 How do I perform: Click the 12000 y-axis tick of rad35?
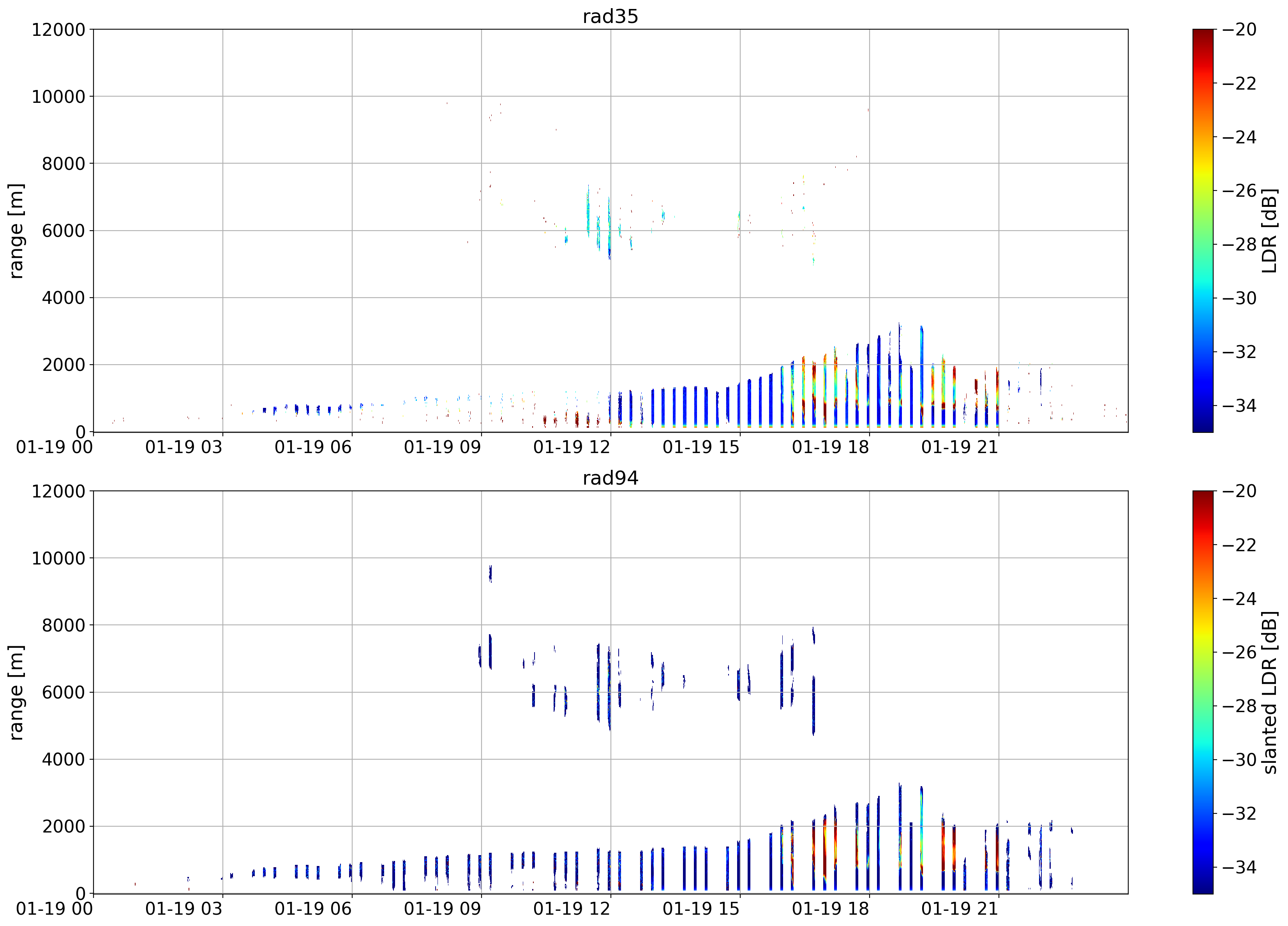58,30
